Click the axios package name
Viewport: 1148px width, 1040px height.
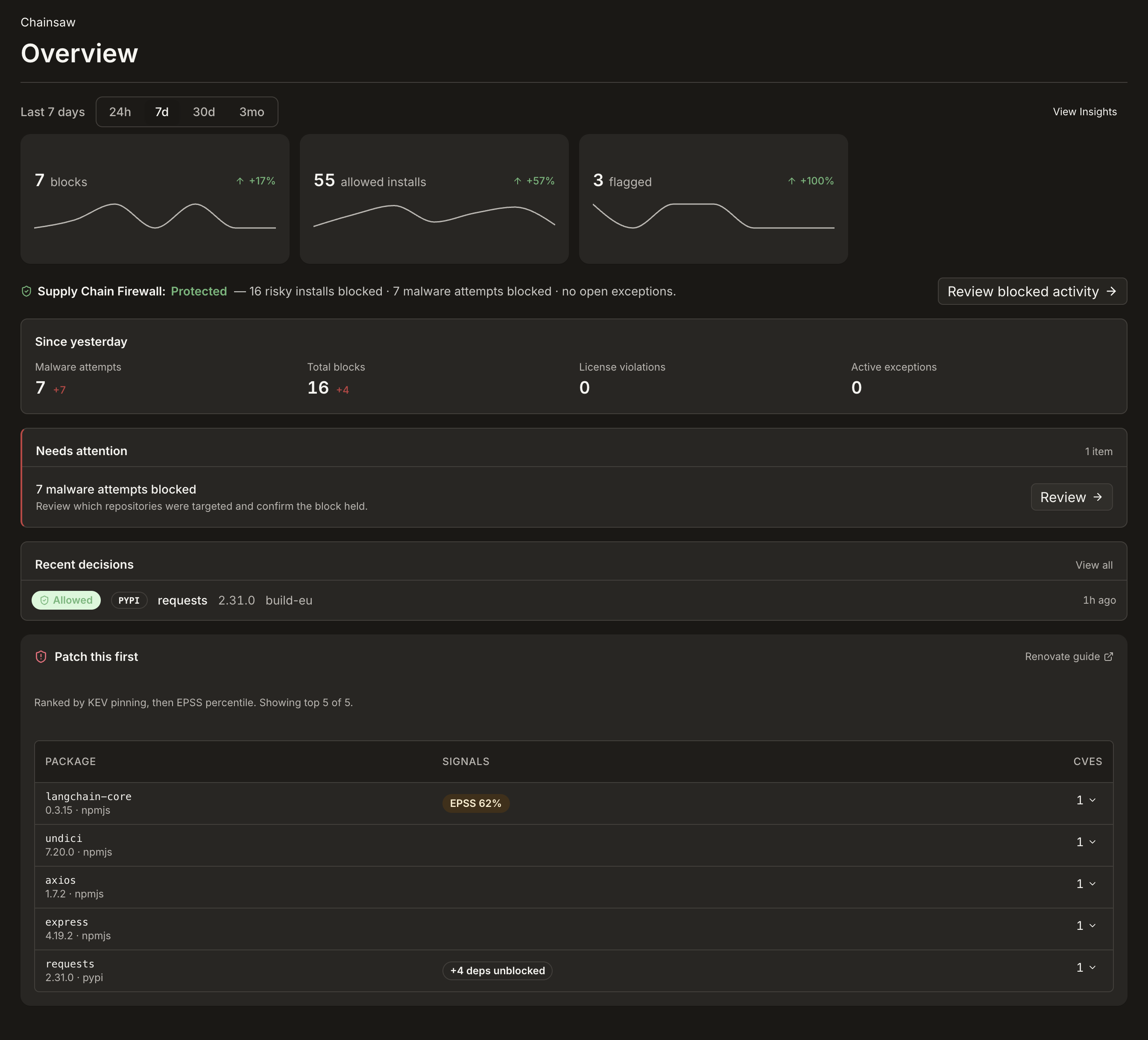[x=60, y=880]
